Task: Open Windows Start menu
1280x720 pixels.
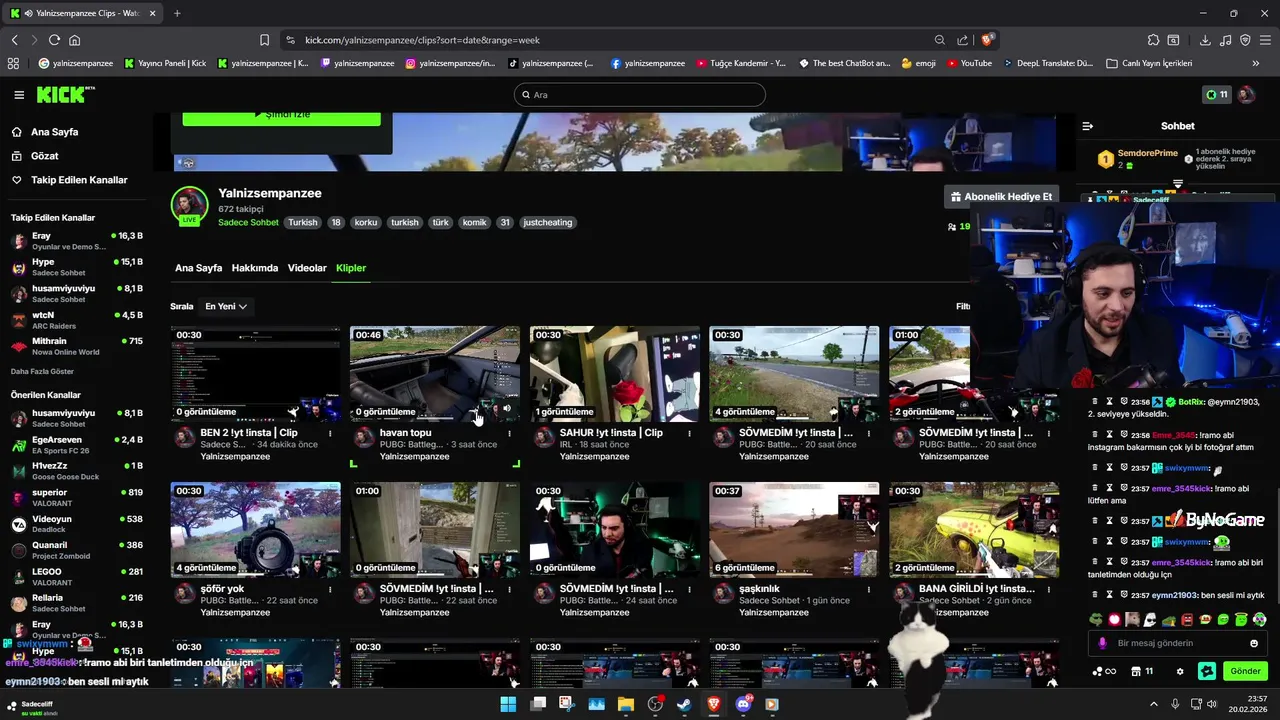Action: coord(508,704)
